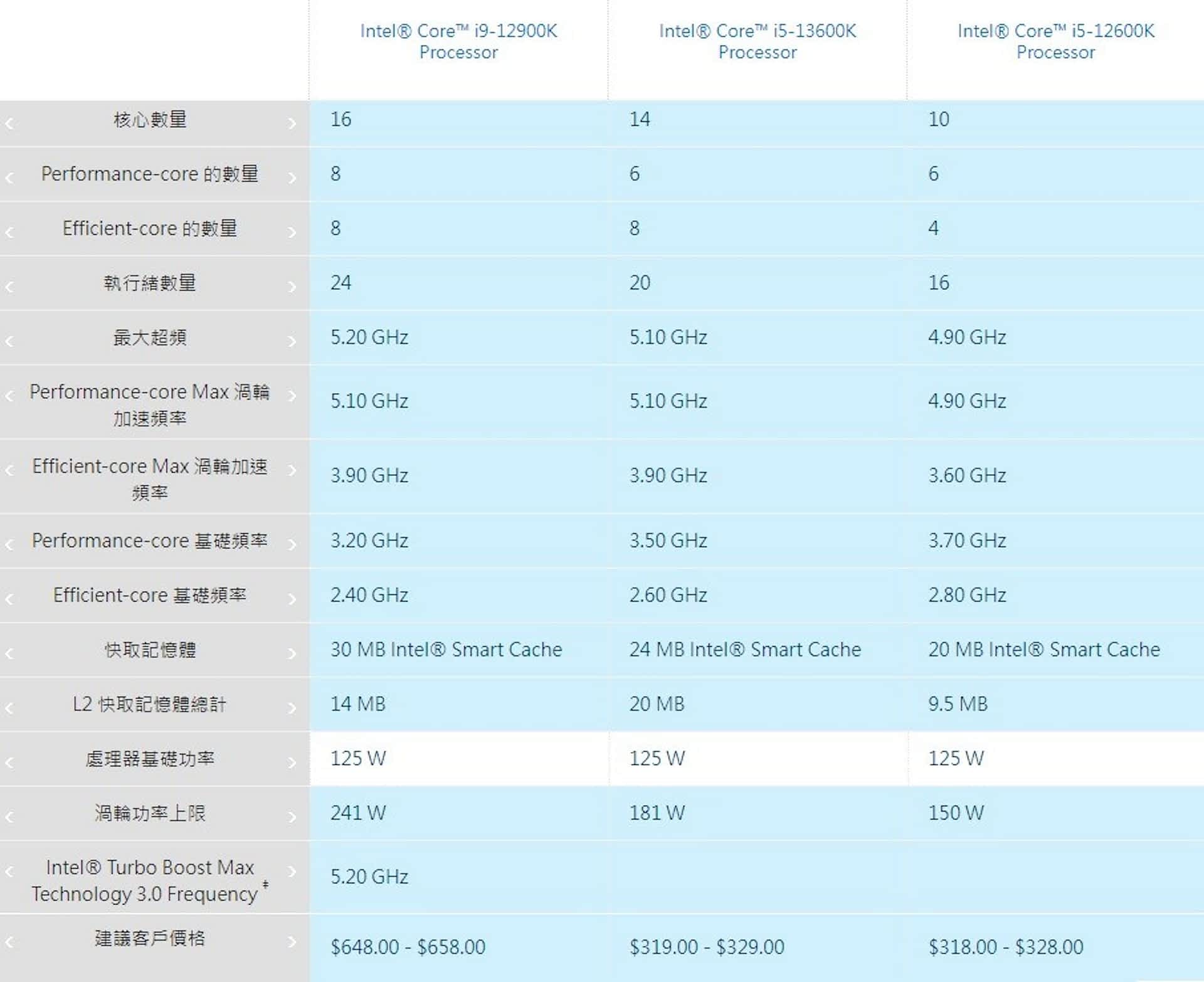Screen dimensions: 1204x982
Task: Click left chevron on Turbo Boost Max 3.0 row
Action: click(9, 871)
